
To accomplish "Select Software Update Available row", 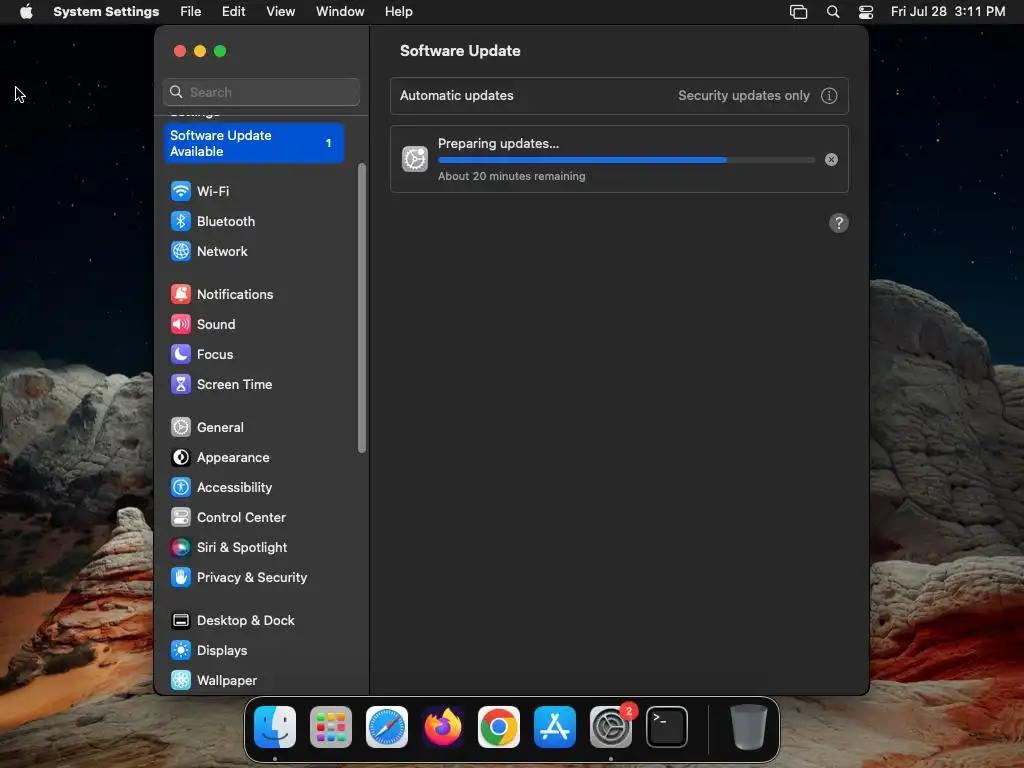I will [254, 143].
